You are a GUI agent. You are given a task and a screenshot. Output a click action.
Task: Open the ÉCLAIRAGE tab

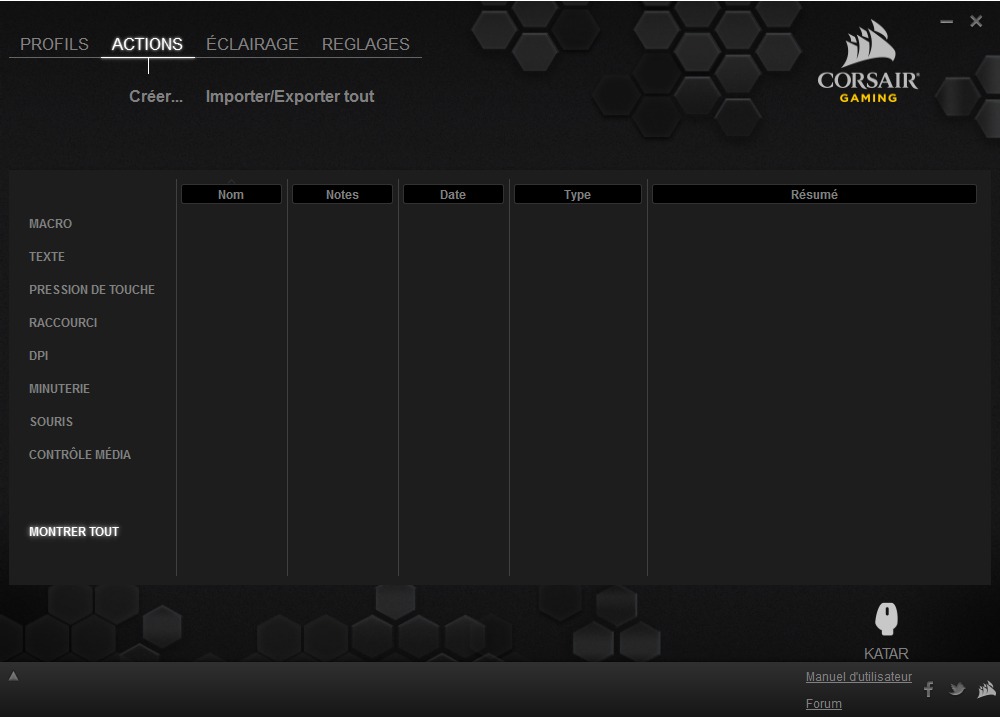pyautogui.click(x=252, y=44)
